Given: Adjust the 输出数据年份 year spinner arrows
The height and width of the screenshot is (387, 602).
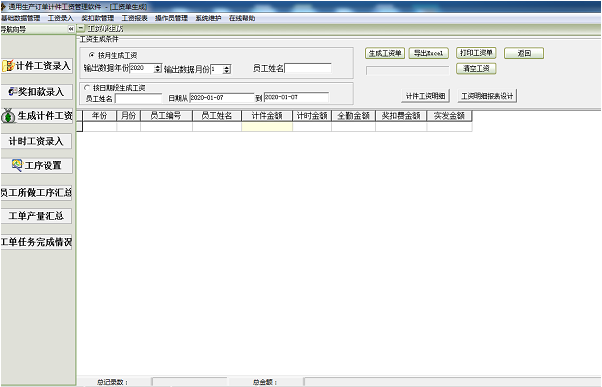Looking at the screenshot, I should [x=158, y=69].
